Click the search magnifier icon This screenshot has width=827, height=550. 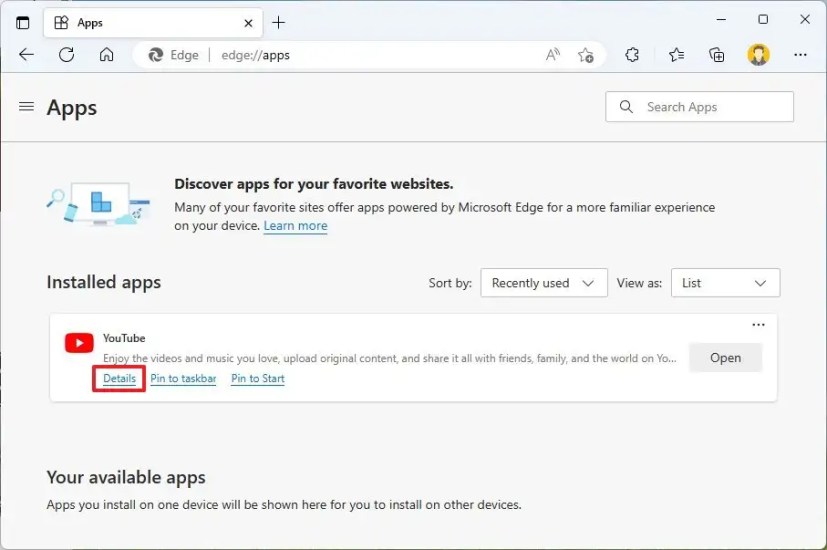pos(626,107)
